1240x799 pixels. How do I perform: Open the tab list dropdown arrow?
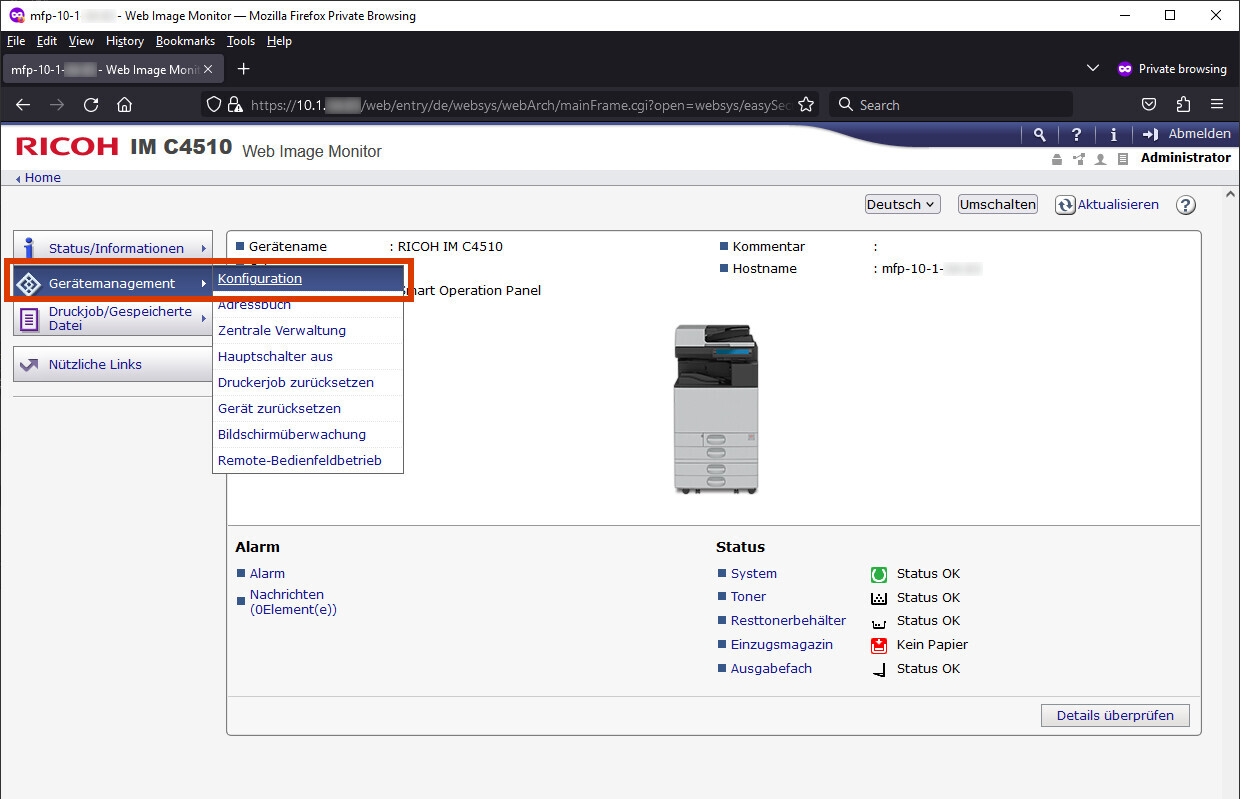point(1092,68)
